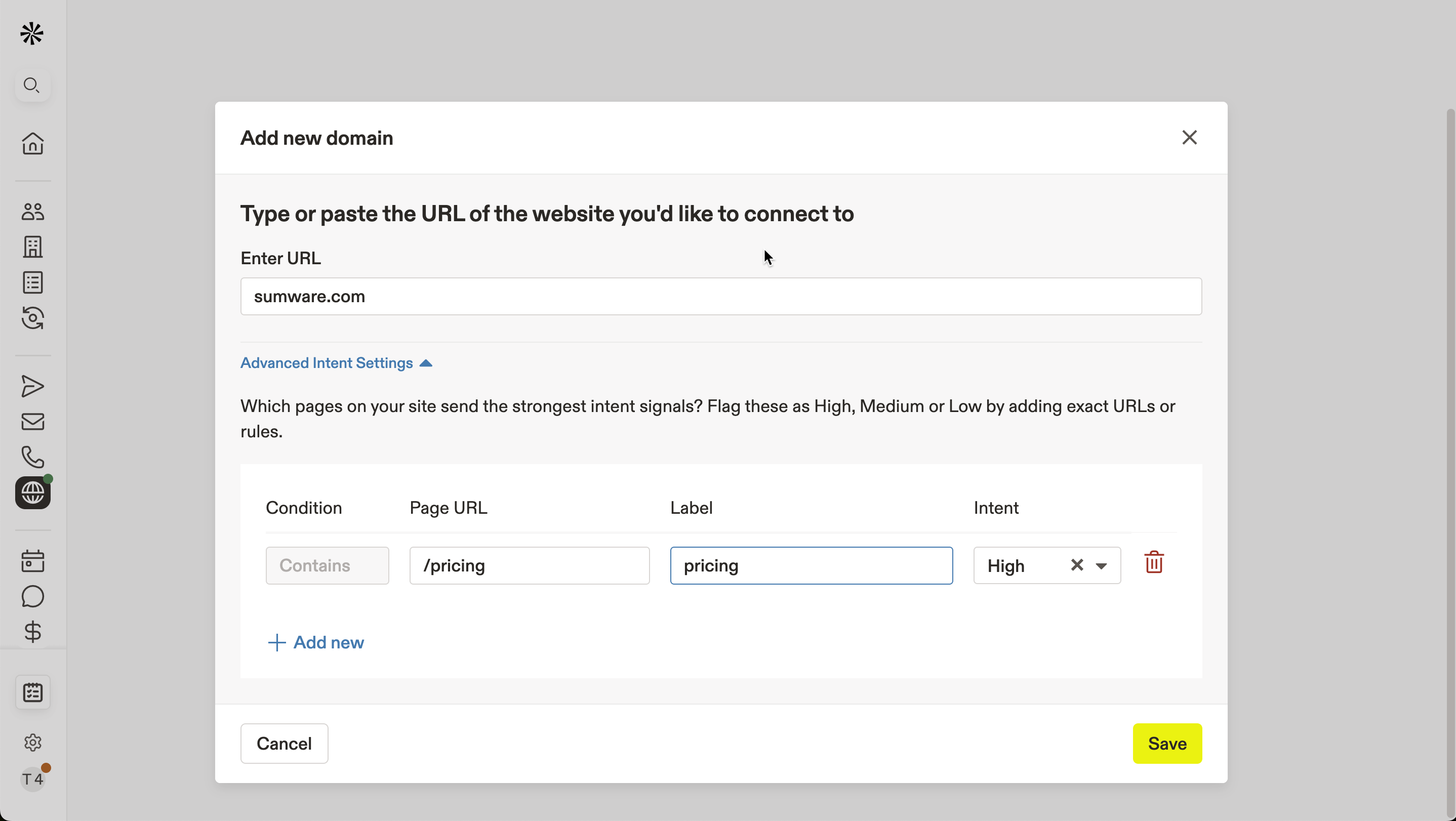Viewport: 1456px width, 821px height.
Task: Open the search icon in sidebar
Action: (32, 86)
